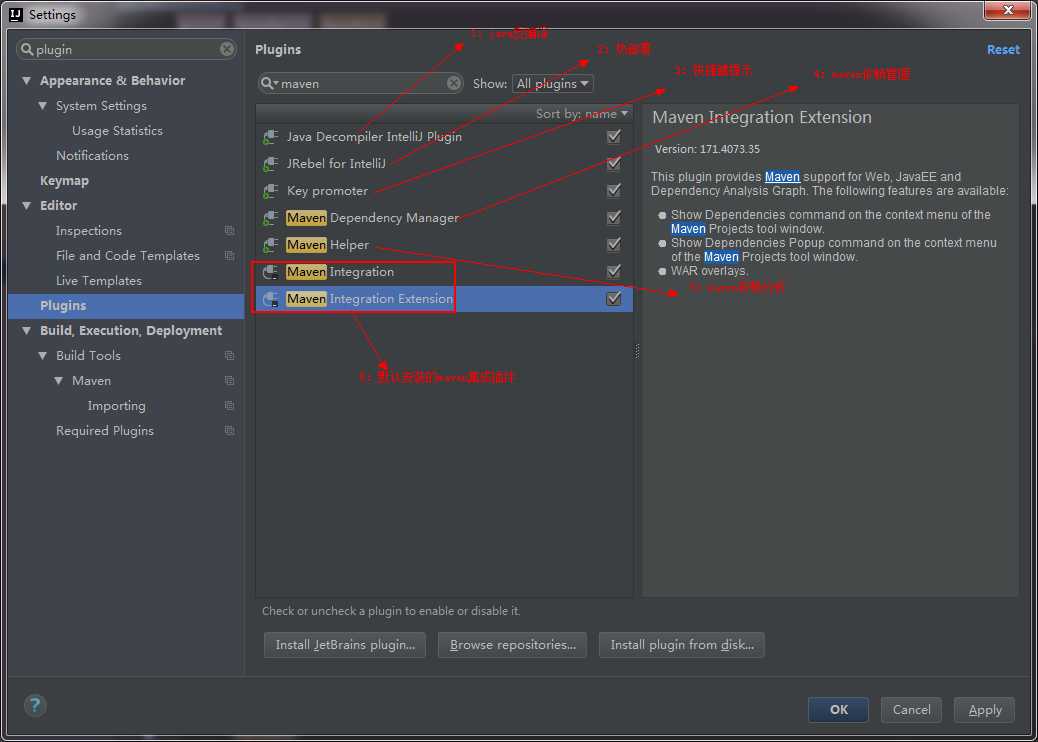This screenshot has width=1038, height=742.
Task: Click project-level icon beside Importing
Action: [230, 405]
